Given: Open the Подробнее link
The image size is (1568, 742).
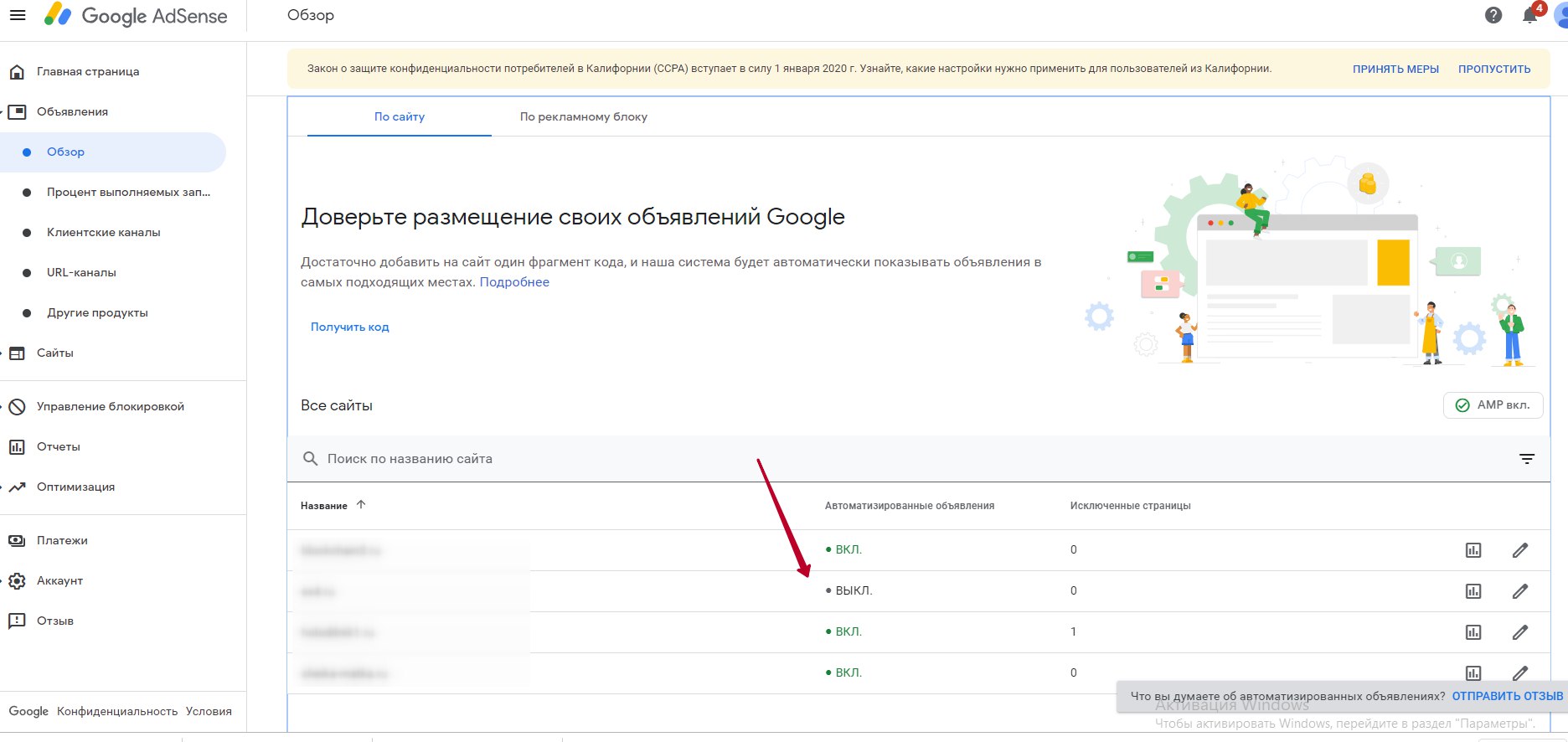Looking at the screenshot, I should pyautogui.click(x=514, y=282).
